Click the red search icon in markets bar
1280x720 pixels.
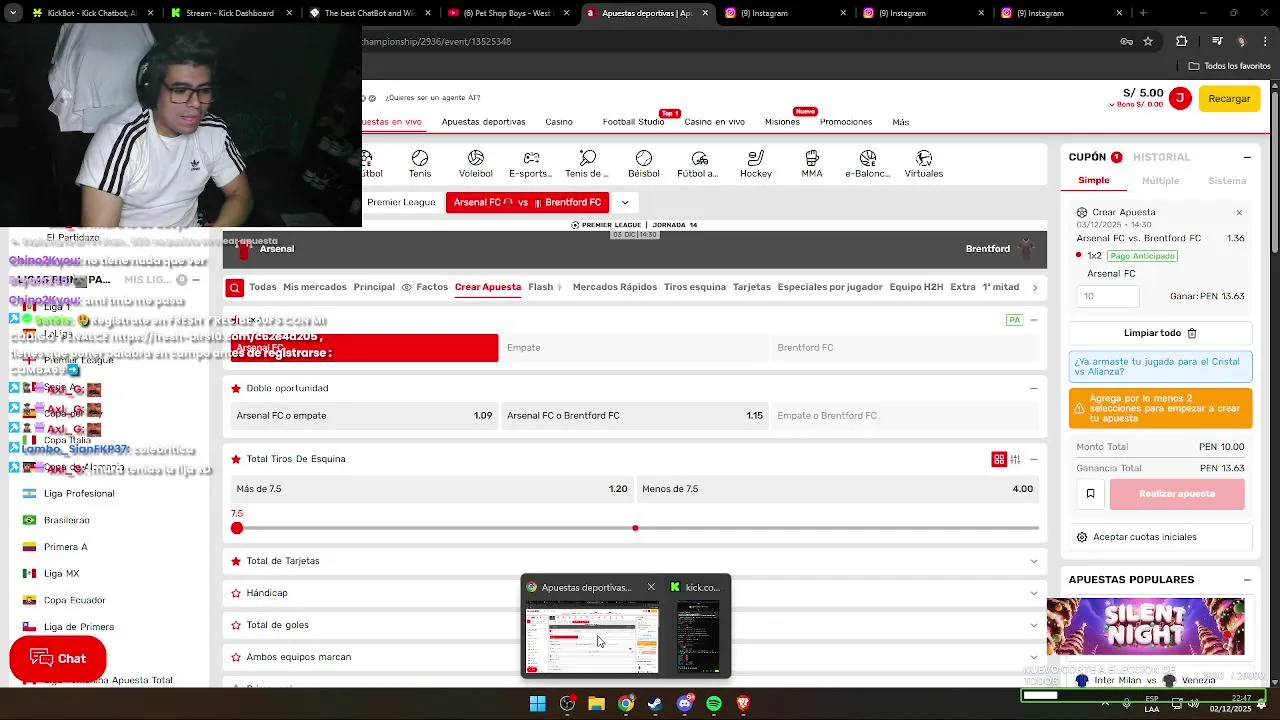click(234, 287)
